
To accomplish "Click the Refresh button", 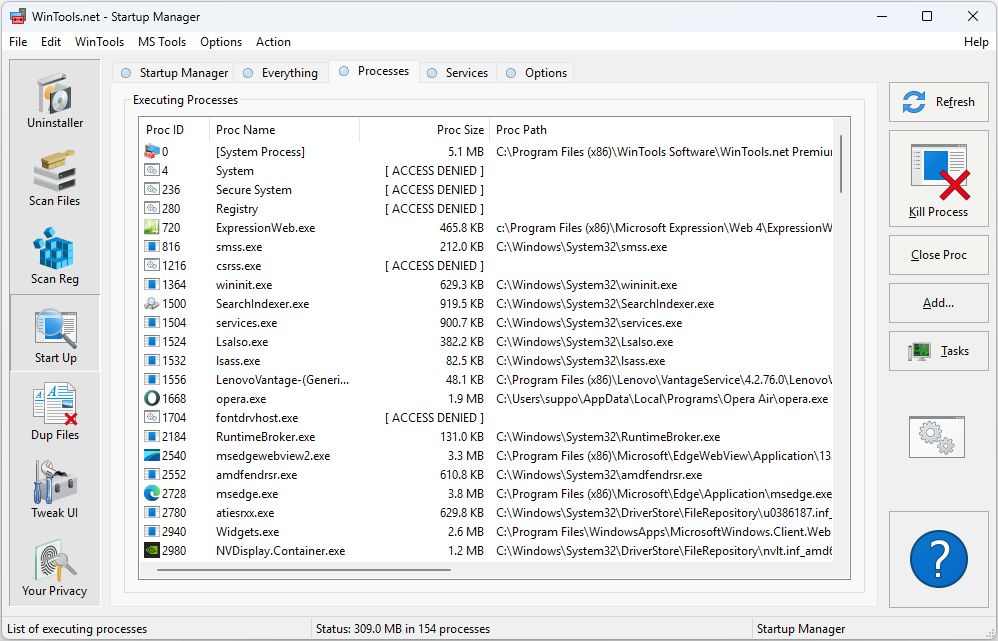I will (938, 102).
